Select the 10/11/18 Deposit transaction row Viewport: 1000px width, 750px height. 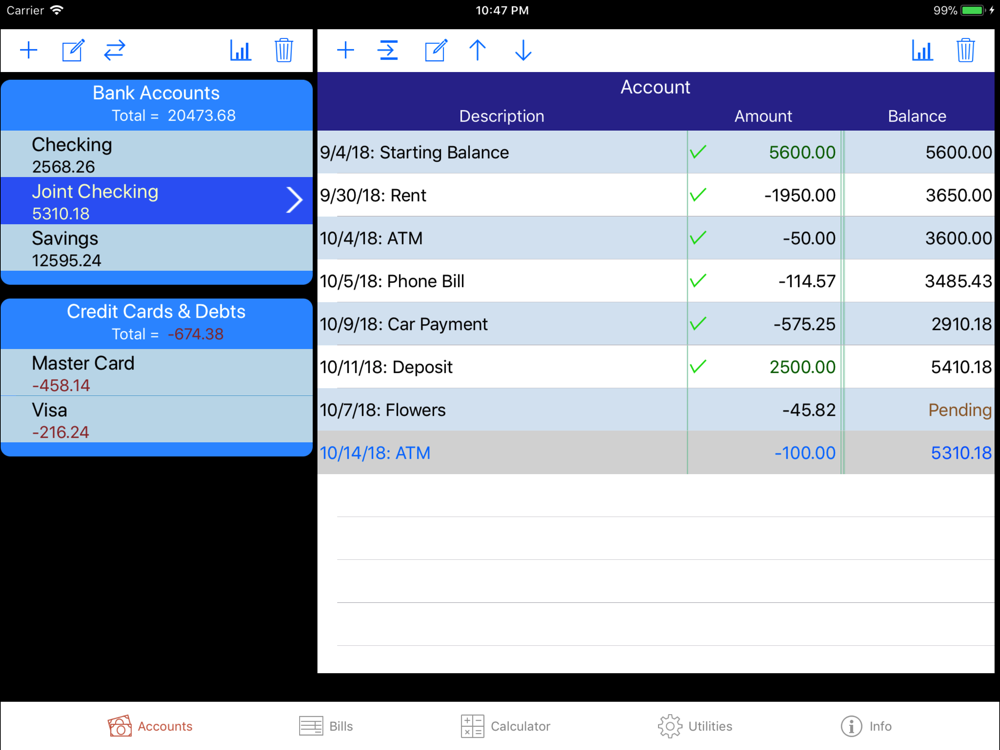click(500, 367)
